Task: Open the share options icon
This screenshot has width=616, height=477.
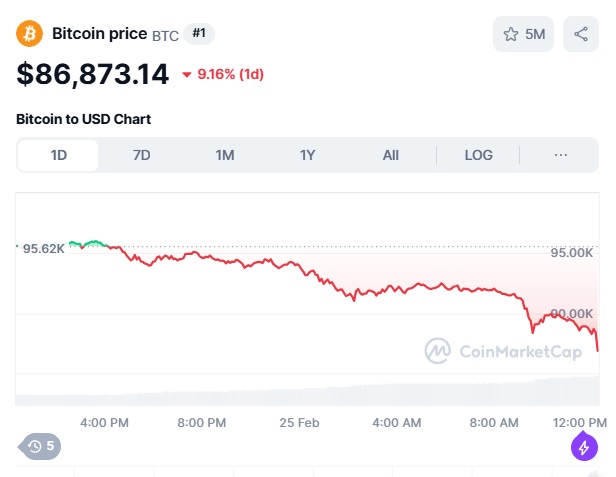Action: (581, 34)
